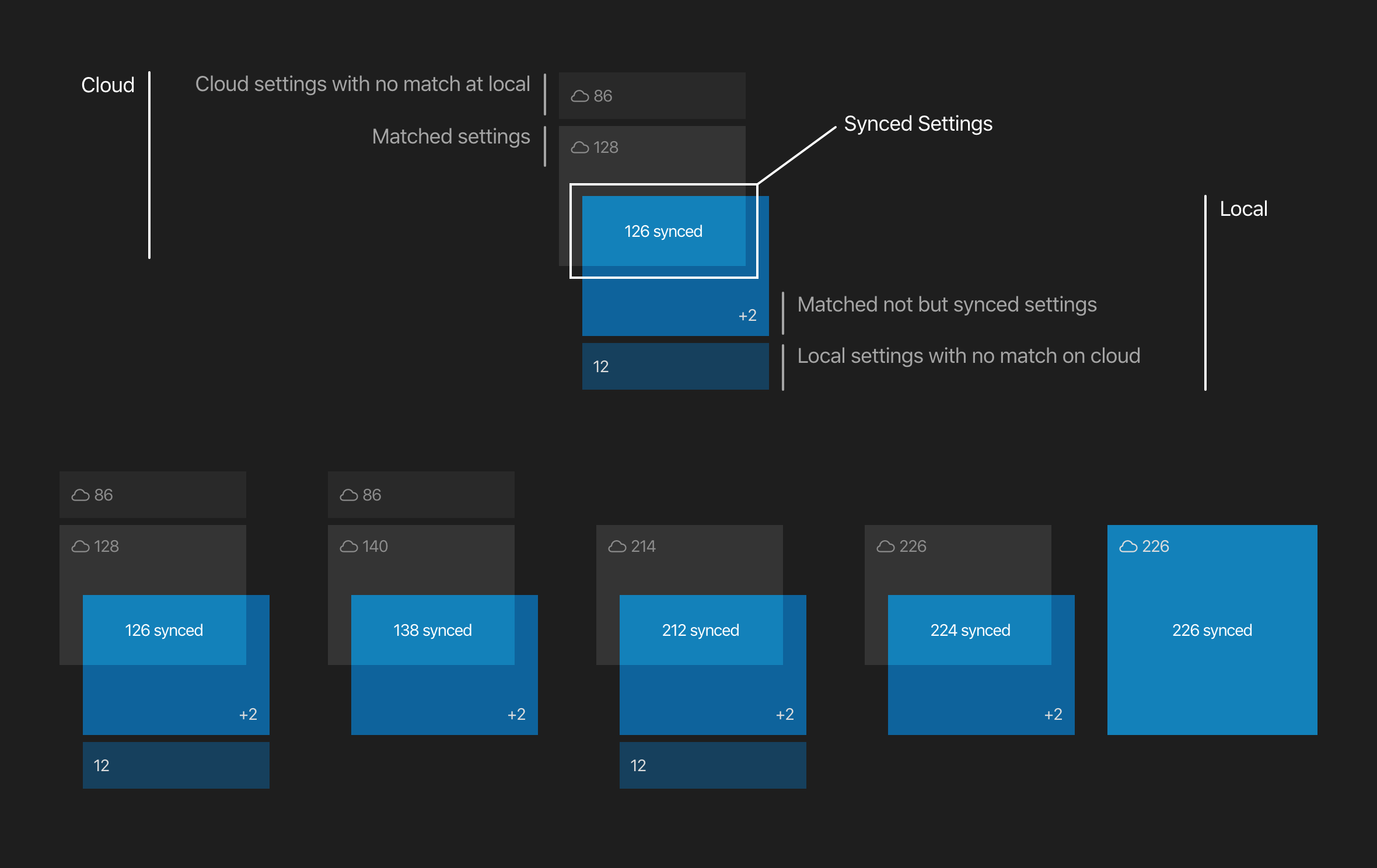Screen dimensions: 1377x868
Task: Select the 138 synced block
Action: coord(432,630)
